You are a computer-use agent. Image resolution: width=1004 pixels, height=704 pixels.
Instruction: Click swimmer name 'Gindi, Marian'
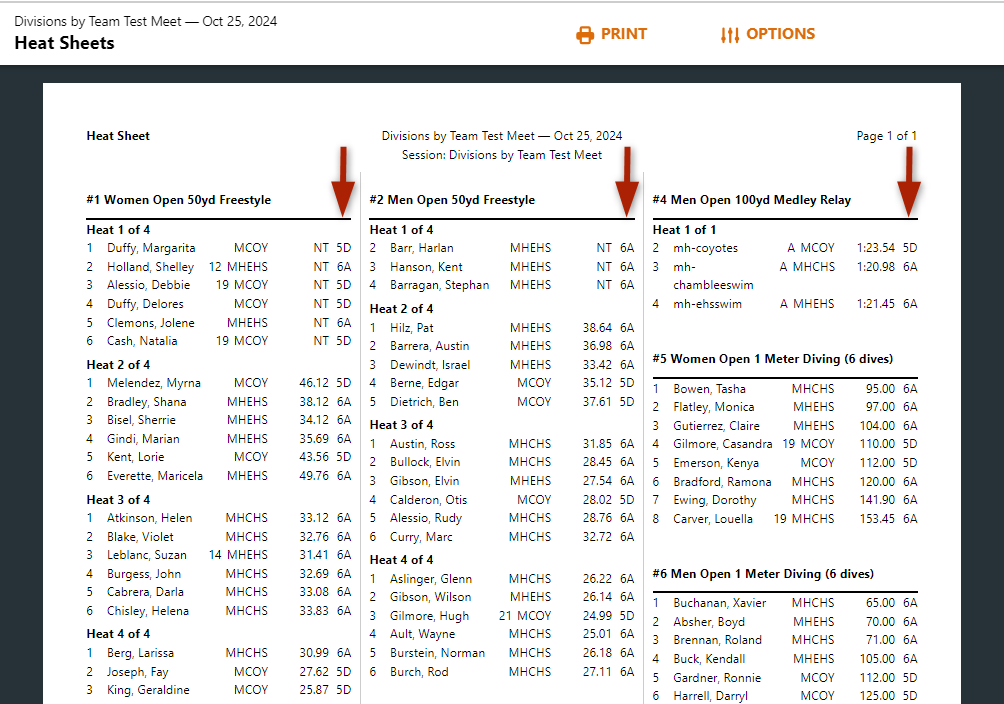tap(143, 439)
